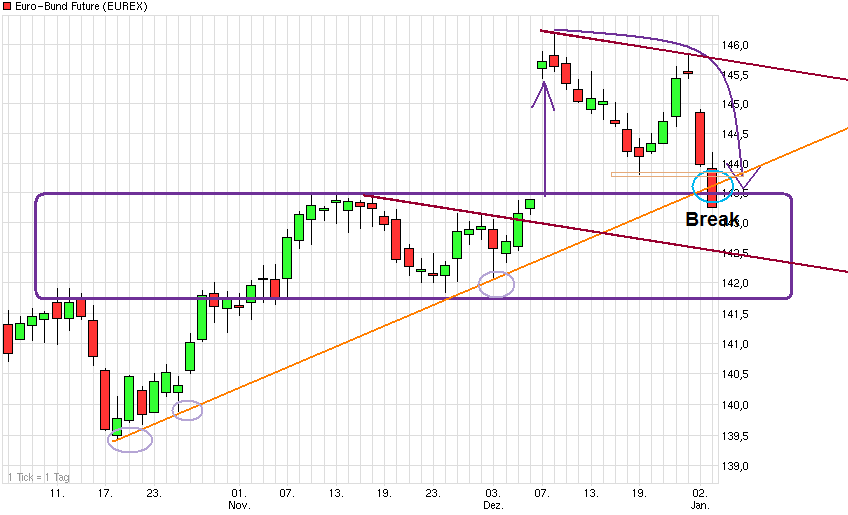This screenshot has width=848, height=515.
Task: Select the 139,5 price axis label
Action: [735, 436]
